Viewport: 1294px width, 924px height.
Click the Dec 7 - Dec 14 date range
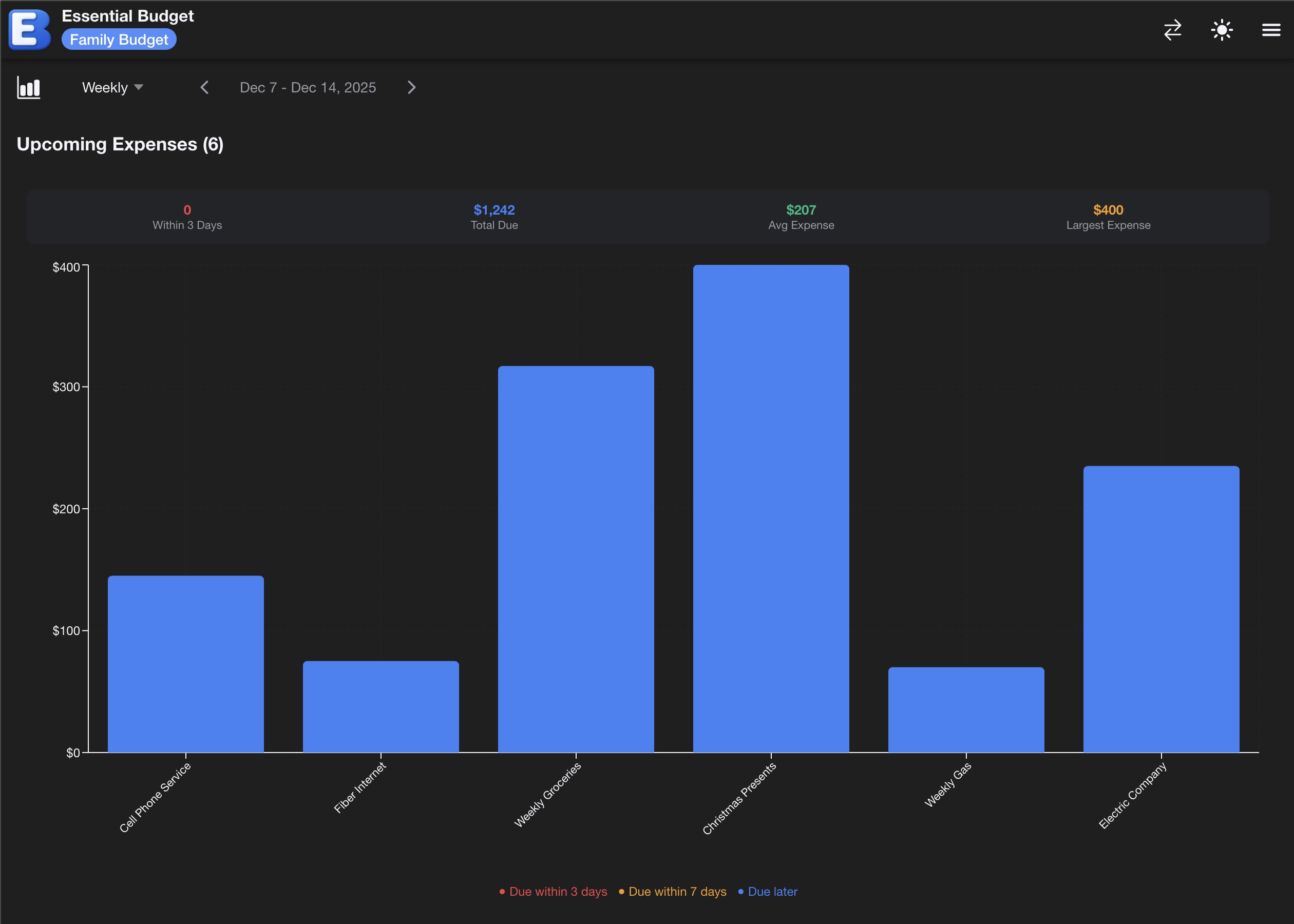pyautogui.click(x=307, y=88)
